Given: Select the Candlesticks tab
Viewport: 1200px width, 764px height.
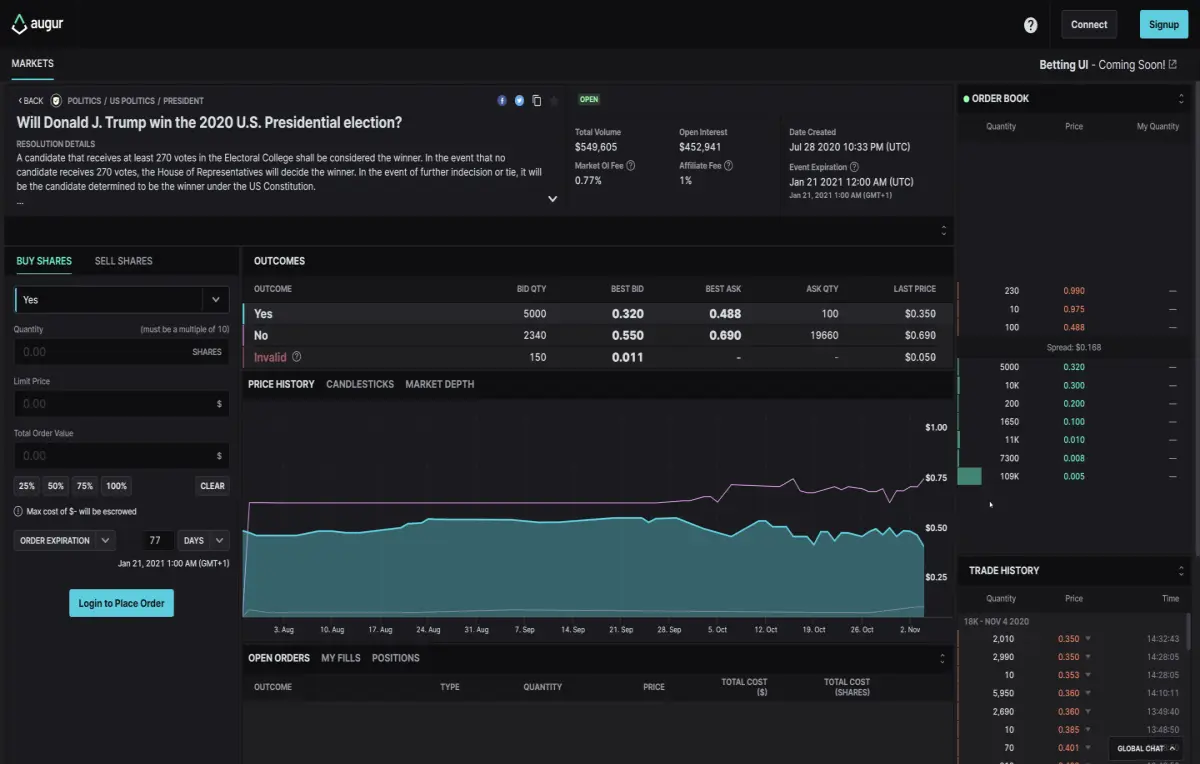Looking at the screenshot, I should pos(360,385).
